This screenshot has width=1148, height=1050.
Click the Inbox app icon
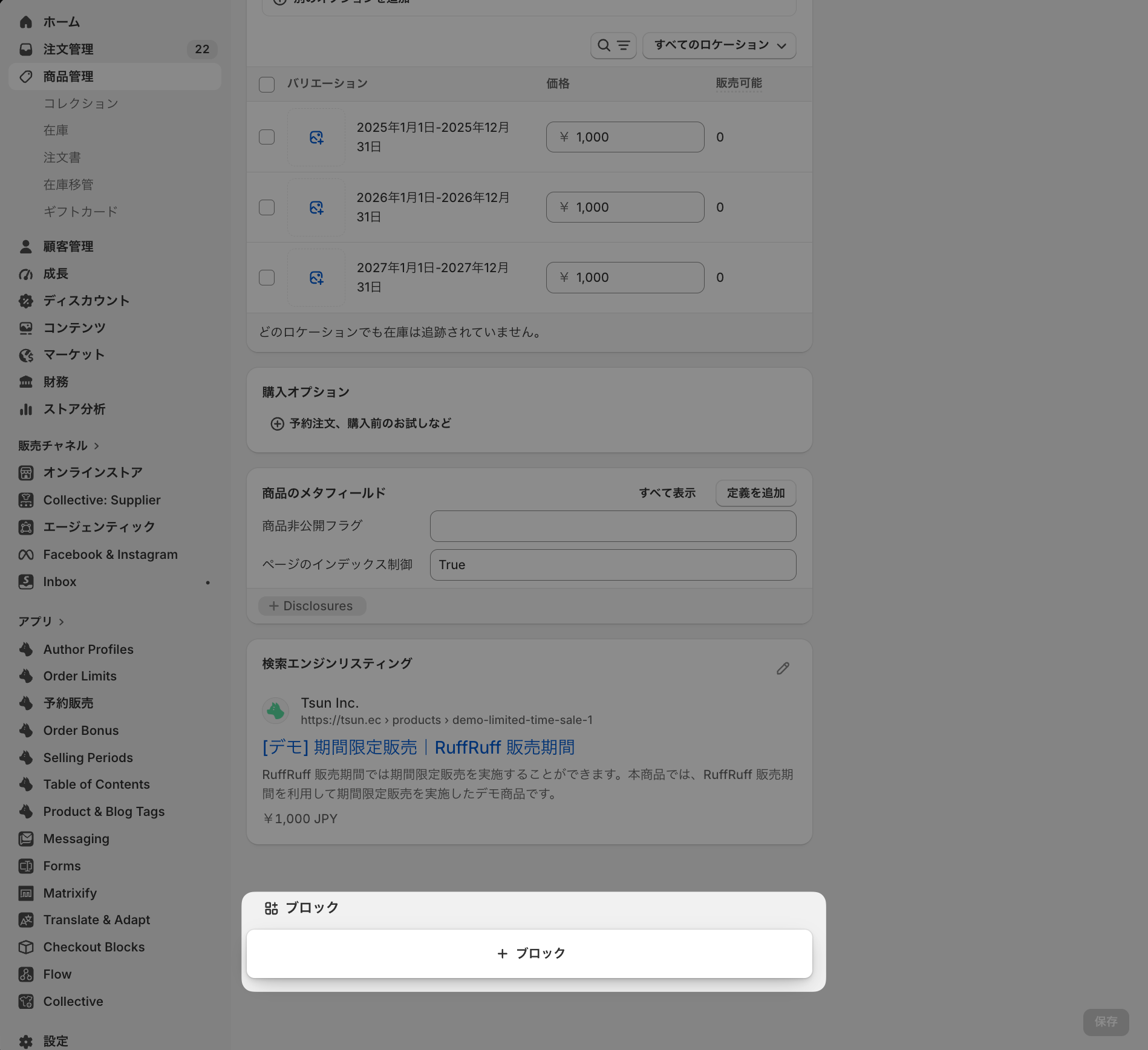[25, 582]
